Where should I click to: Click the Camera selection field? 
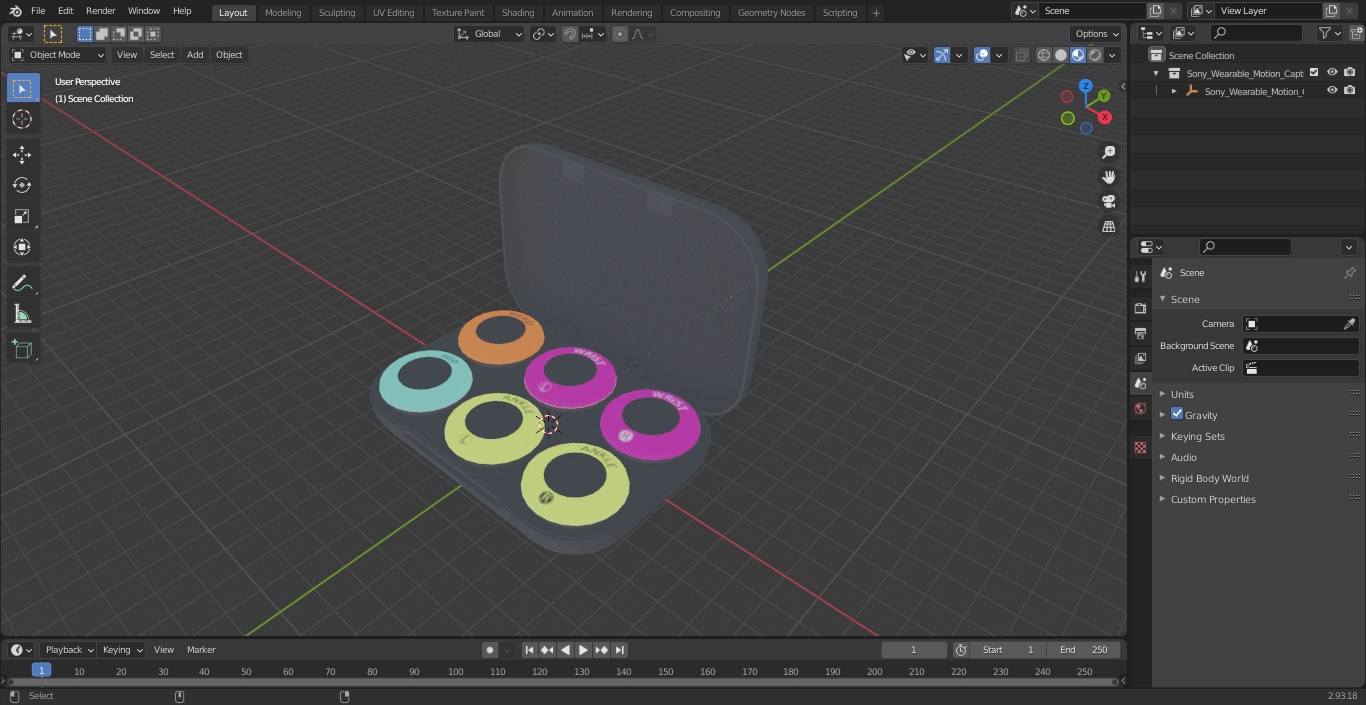coord(1300,324)
